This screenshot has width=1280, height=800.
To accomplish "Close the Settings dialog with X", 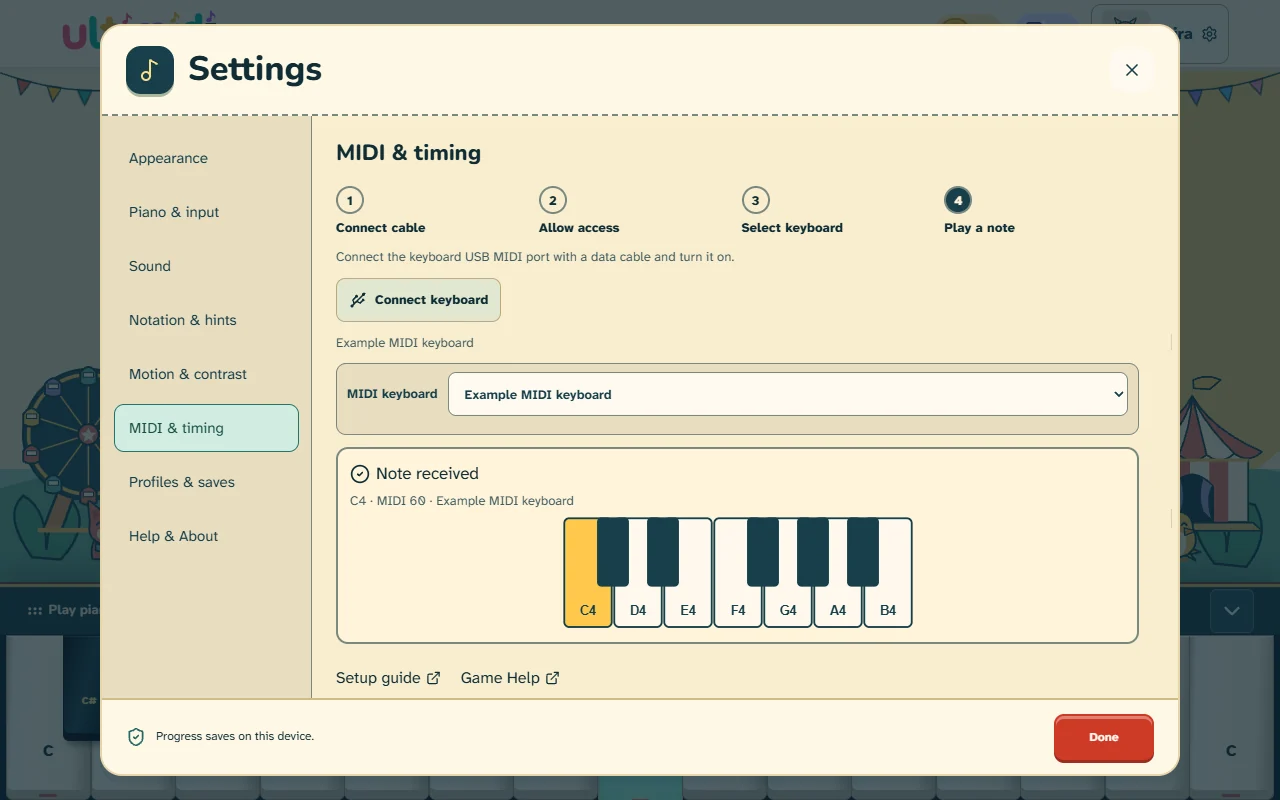I will tap(1132, 70).
